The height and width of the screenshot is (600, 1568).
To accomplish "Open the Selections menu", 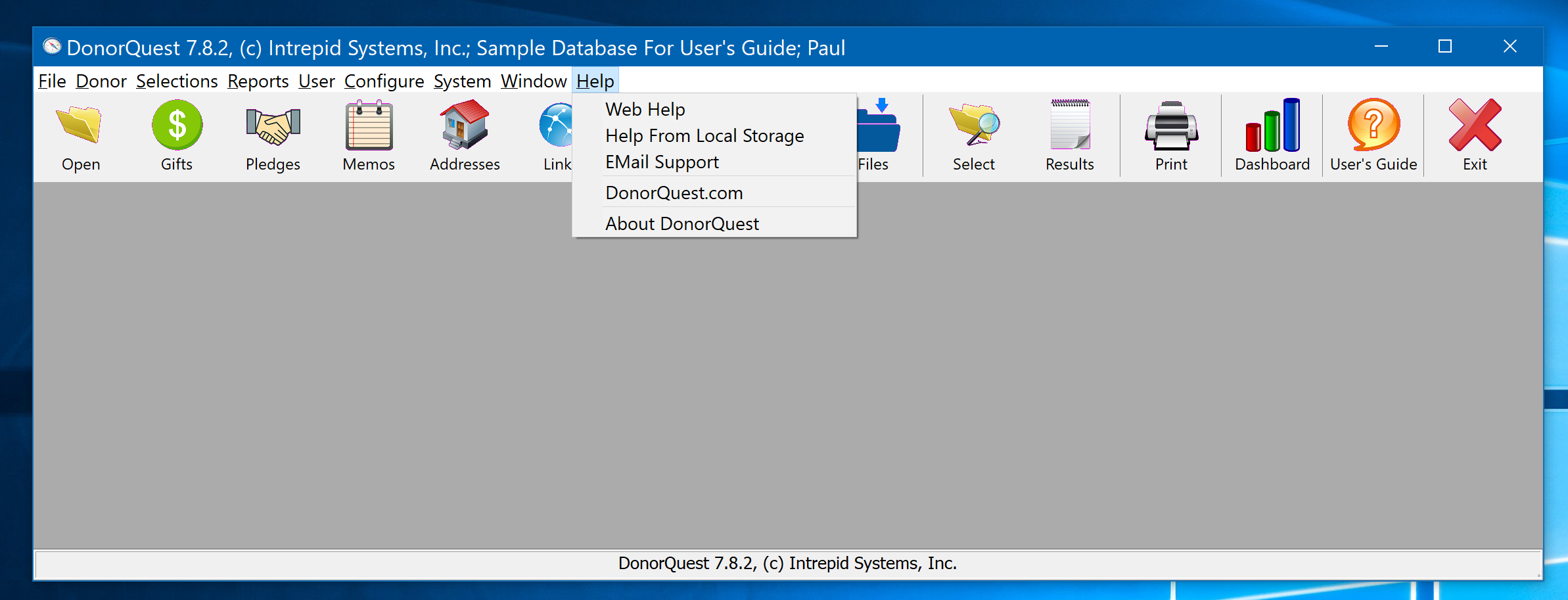I will (177, 81).
